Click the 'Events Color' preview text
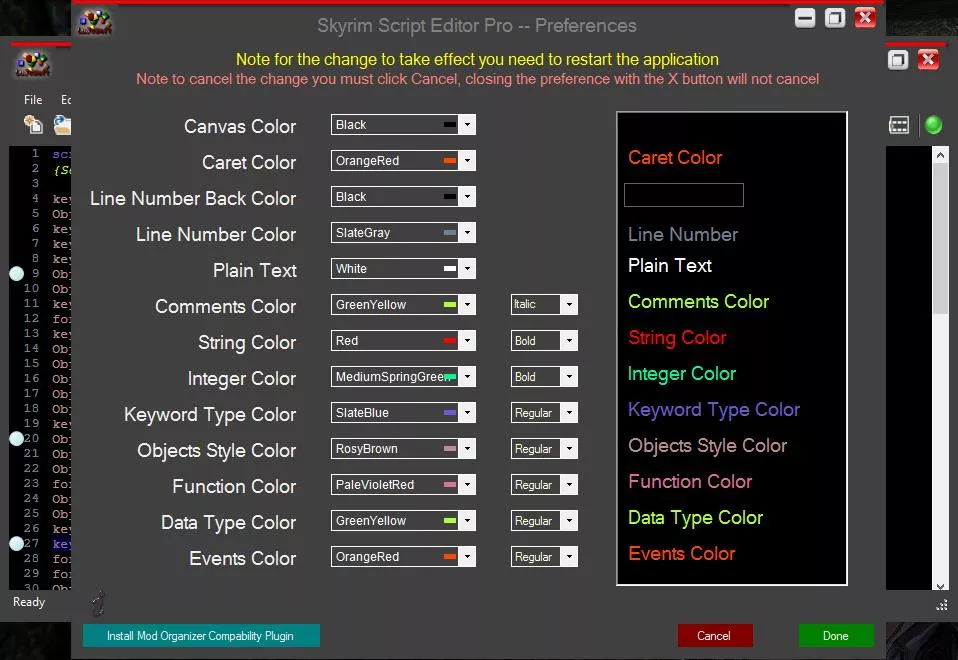Image resolution: width=958 pixels, height=660 pixels. point(682,554)
